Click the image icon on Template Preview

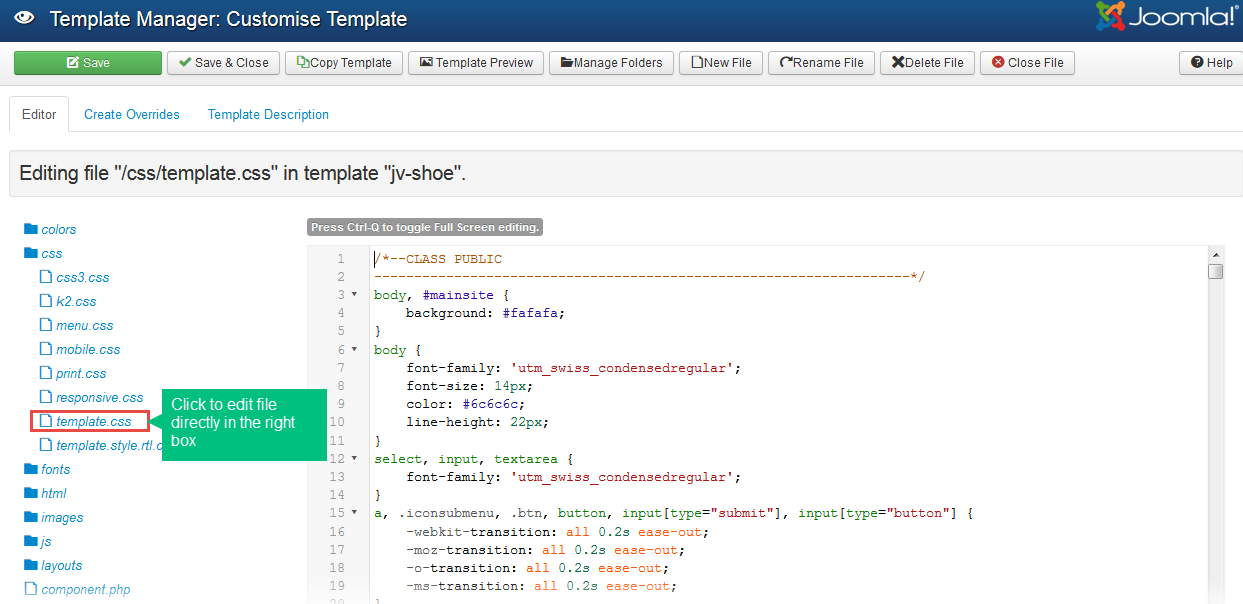426,63
